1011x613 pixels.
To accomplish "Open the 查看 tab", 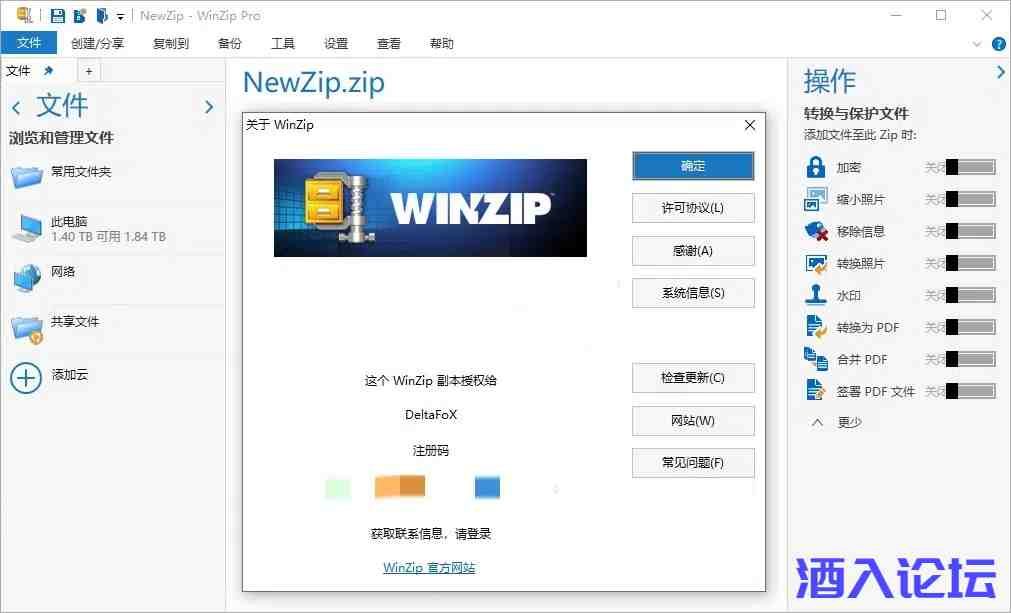I will [x=389, y=43].
